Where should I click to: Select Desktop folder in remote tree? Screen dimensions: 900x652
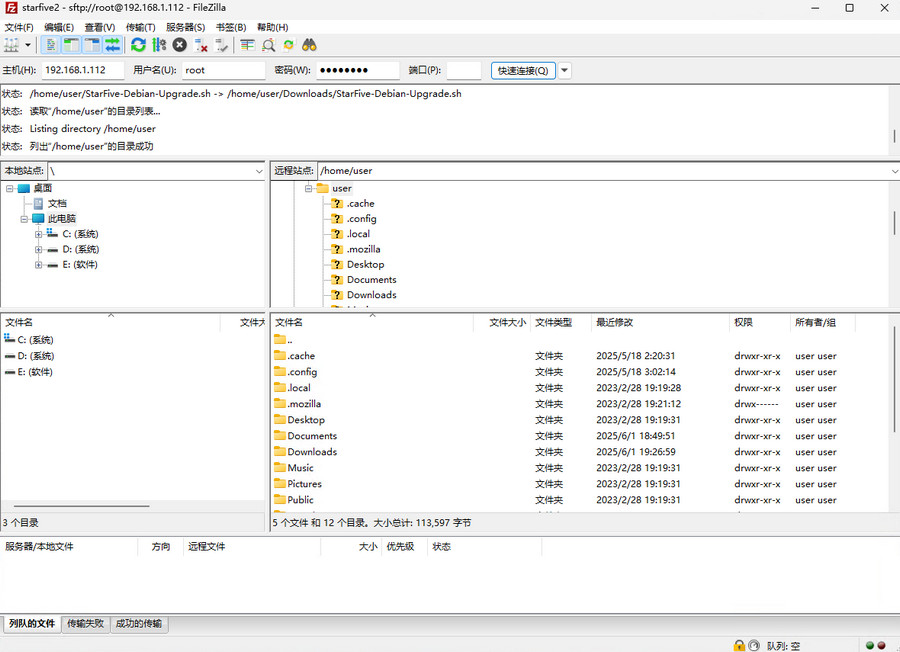(x=365, y=265)
